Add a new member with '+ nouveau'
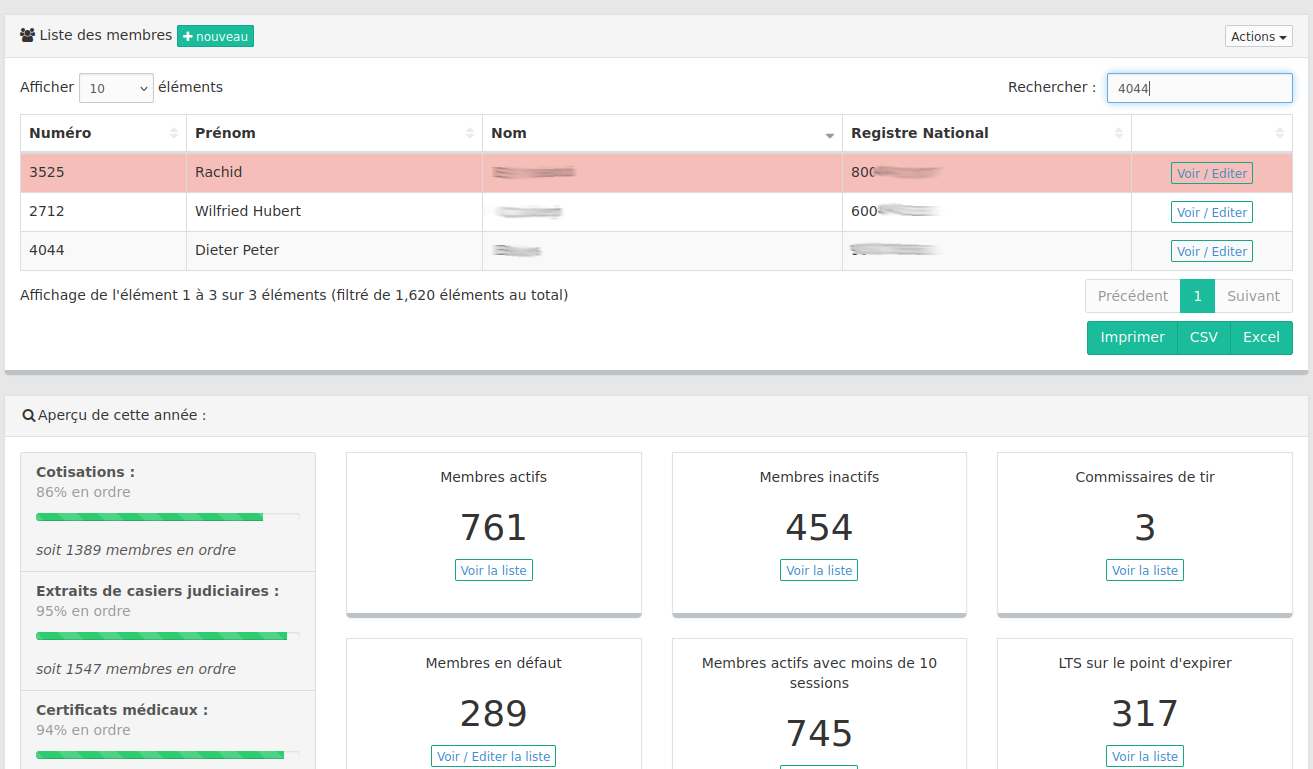The height and width of the screenshot is (769, 1313). click(215, 36)
